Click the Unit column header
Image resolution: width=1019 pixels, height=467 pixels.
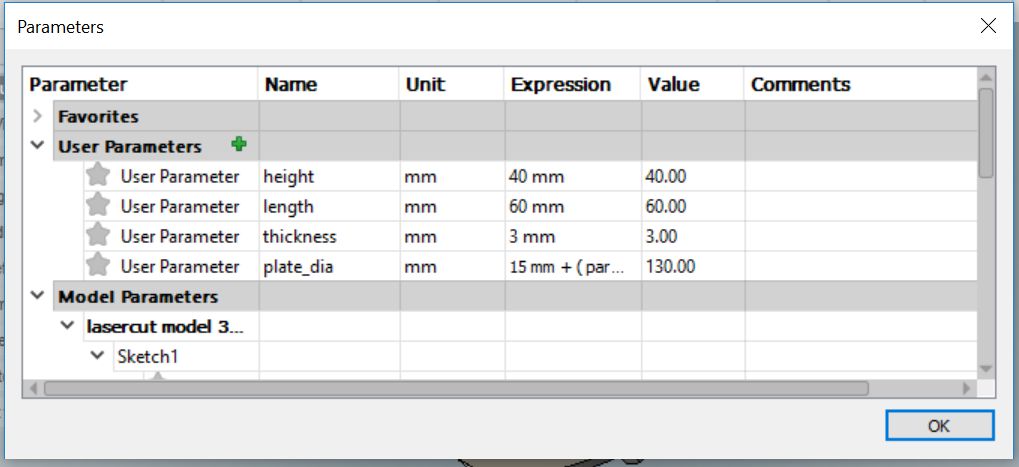point(452,84)
